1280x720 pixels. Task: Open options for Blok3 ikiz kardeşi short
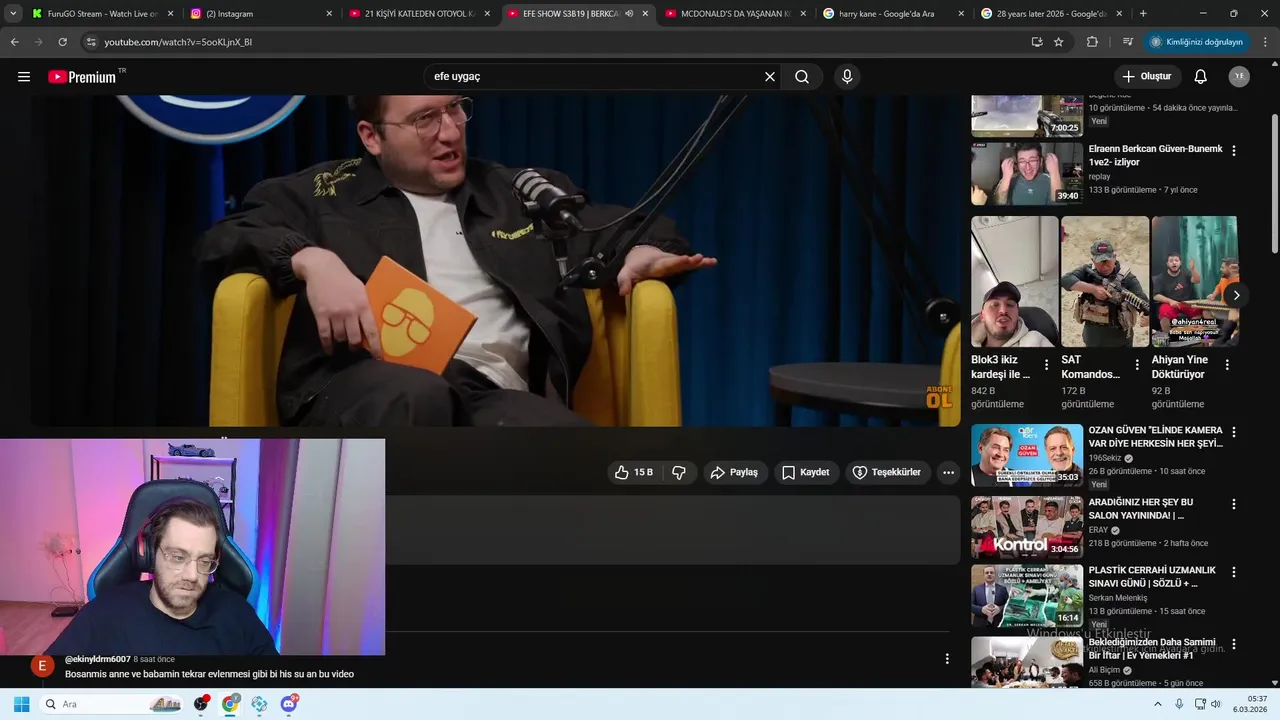[1046, 365]
